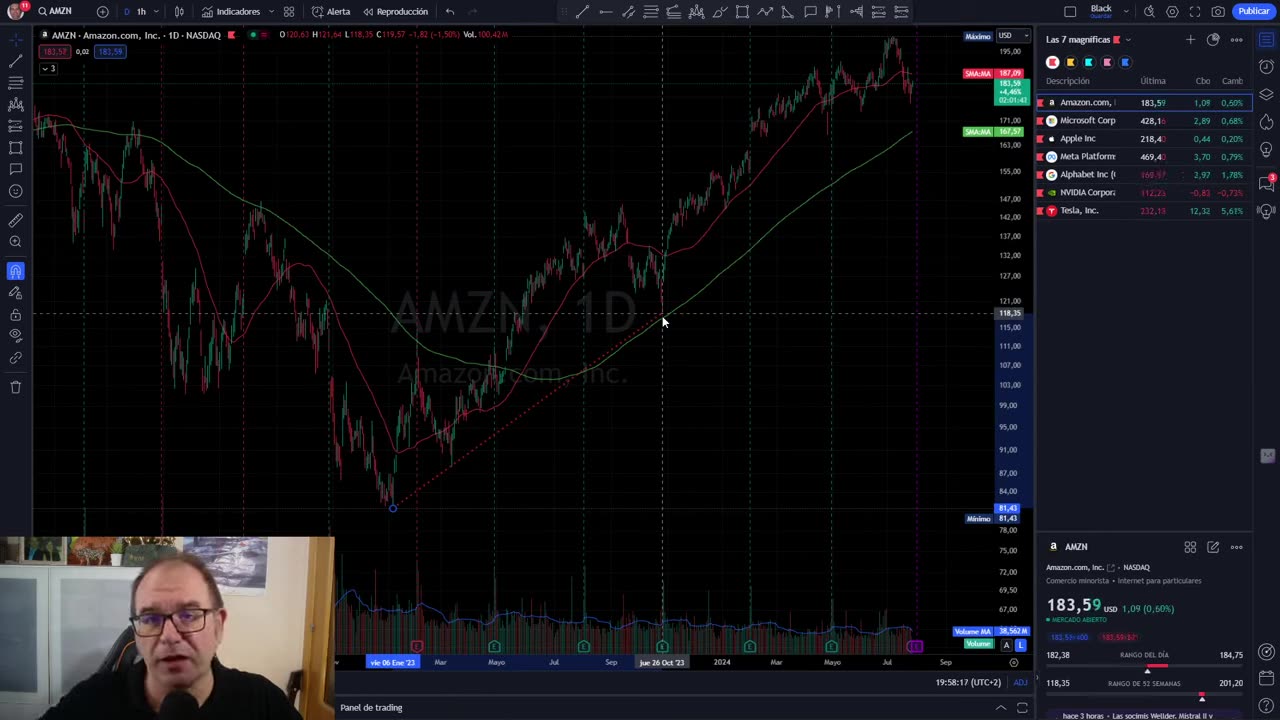Viewport: 1280px width, 720px height.
Task: Undo the last chart action
Action: pos(450,11)
